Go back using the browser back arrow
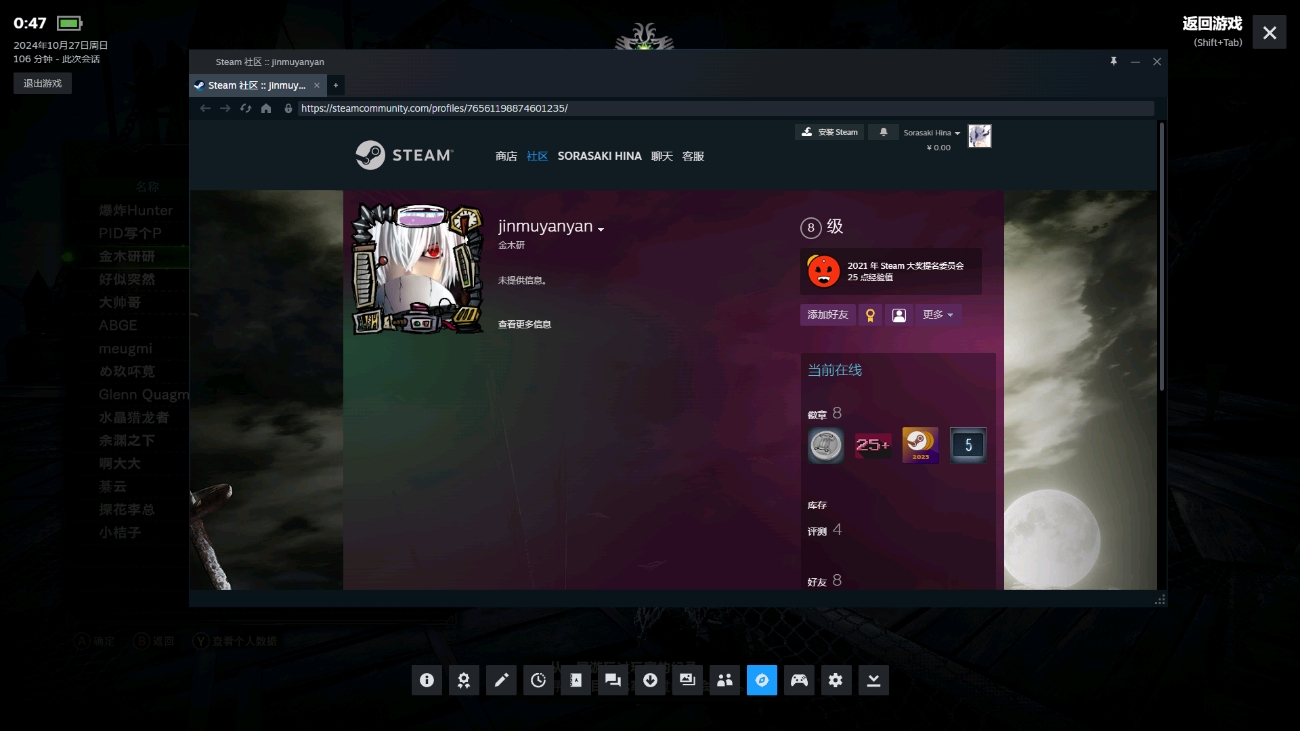This screenshot has height=731, width=1300. [x=205, y=108]
